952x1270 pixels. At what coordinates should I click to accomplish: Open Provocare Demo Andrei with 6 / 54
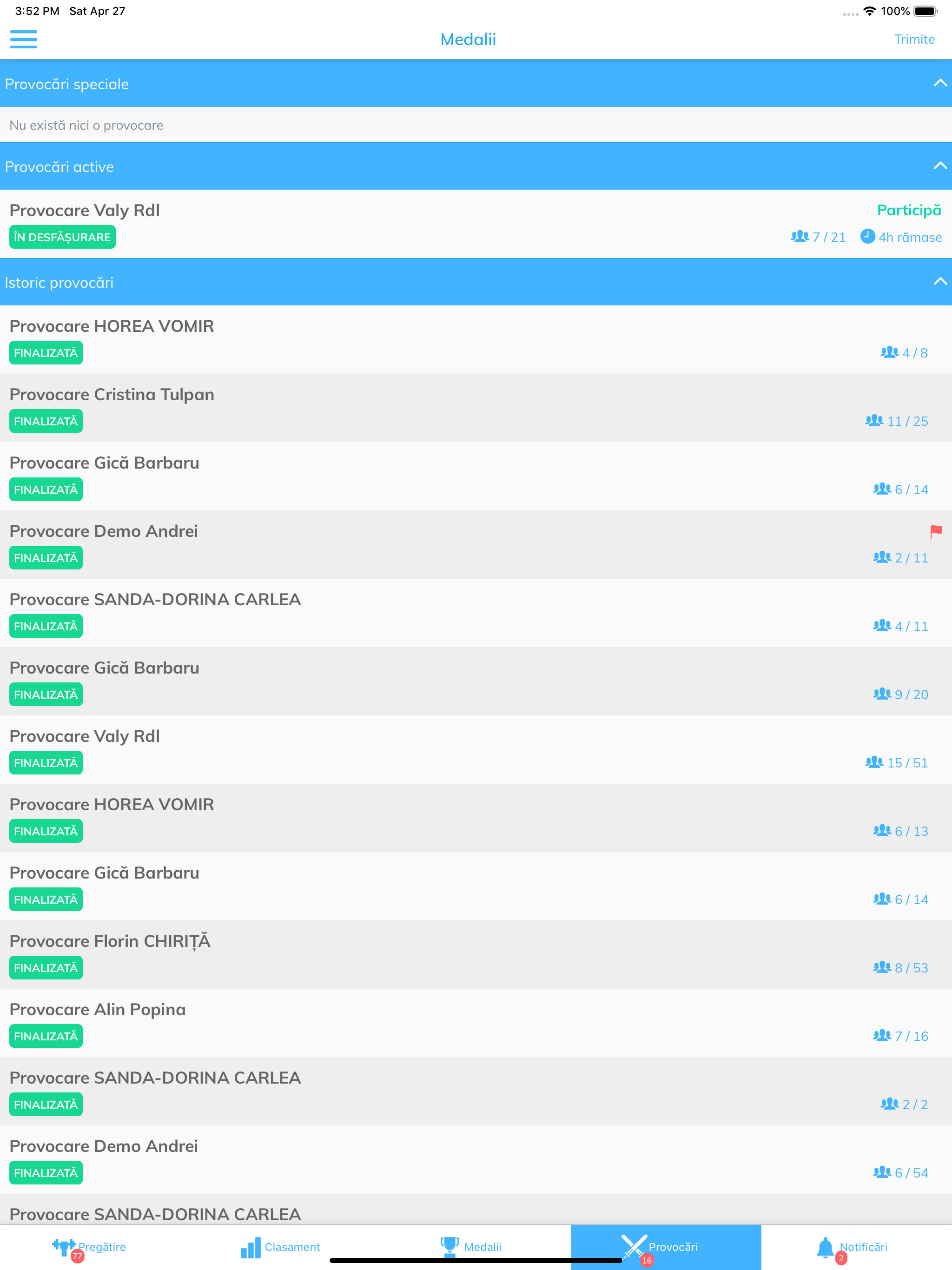click(x=476, y=1159)
